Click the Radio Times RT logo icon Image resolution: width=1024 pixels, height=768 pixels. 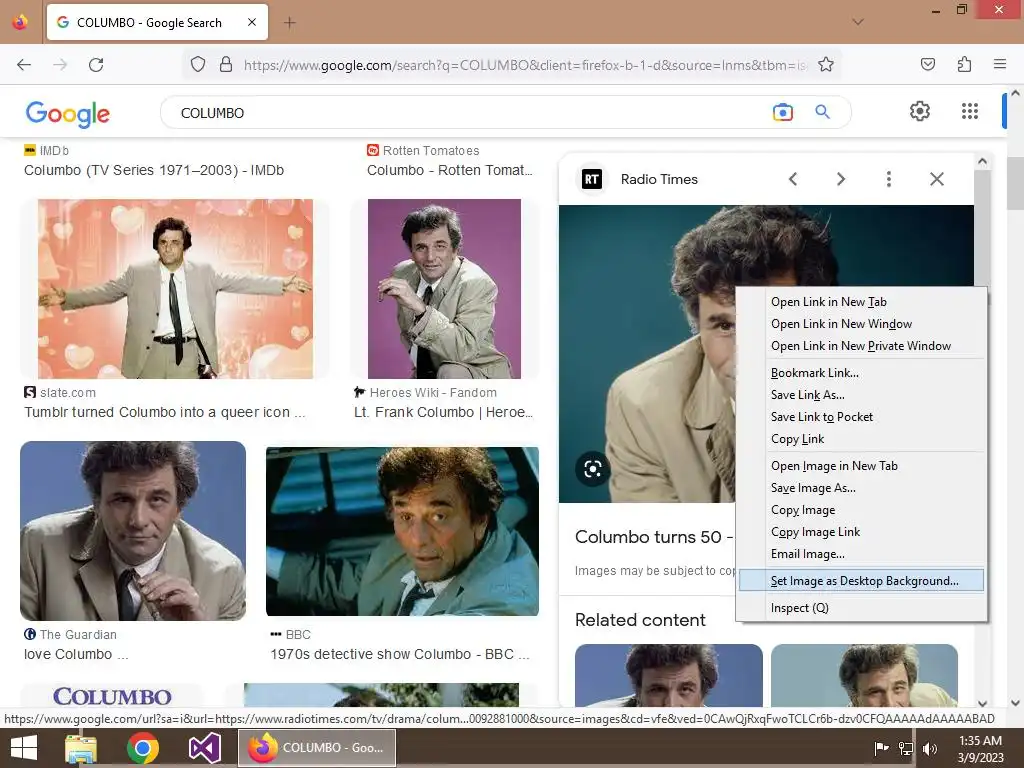pyautogui.click(x=592, y=179)
